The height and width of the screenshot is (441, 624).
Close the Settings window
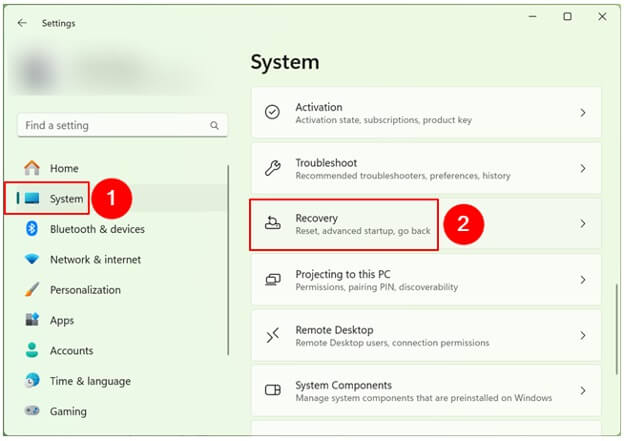pos(602,16)
